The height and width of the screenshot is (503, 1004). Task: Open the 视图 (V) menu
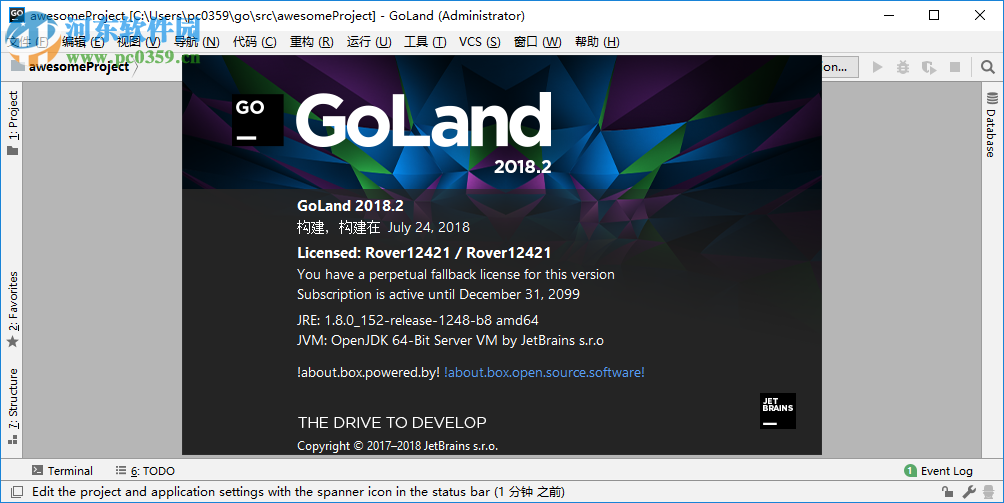(x=139, y=42)
